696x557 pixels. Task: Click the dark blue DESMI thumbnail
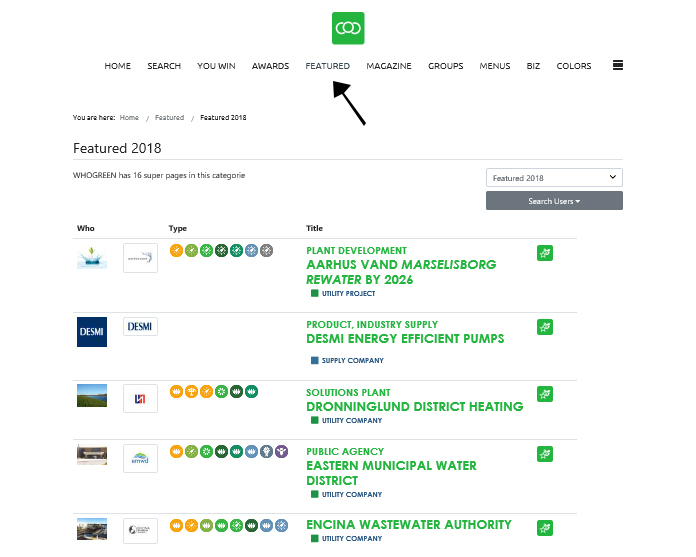coord(92,332)
